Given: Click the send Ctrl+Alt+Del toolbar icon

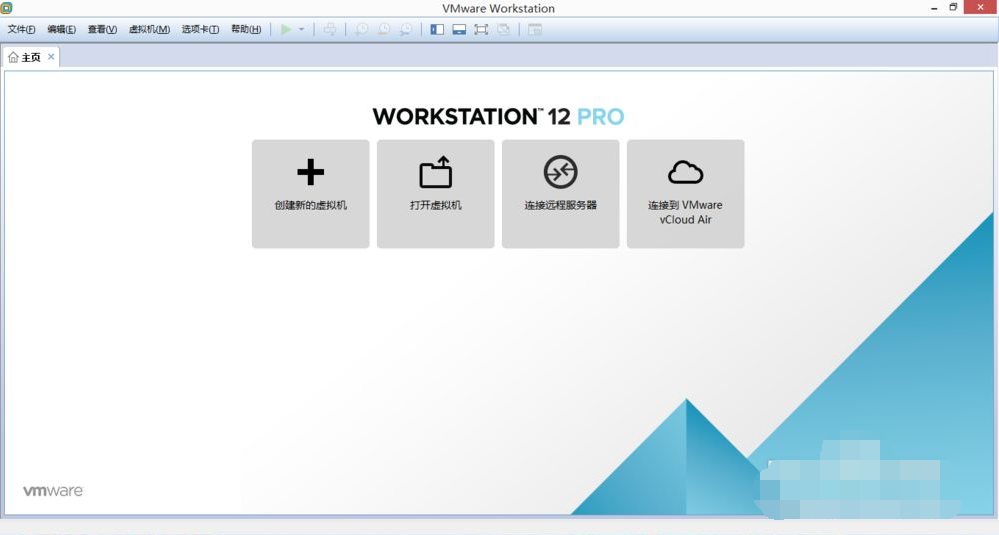Looking at the screenshot, I should point(330,29).
